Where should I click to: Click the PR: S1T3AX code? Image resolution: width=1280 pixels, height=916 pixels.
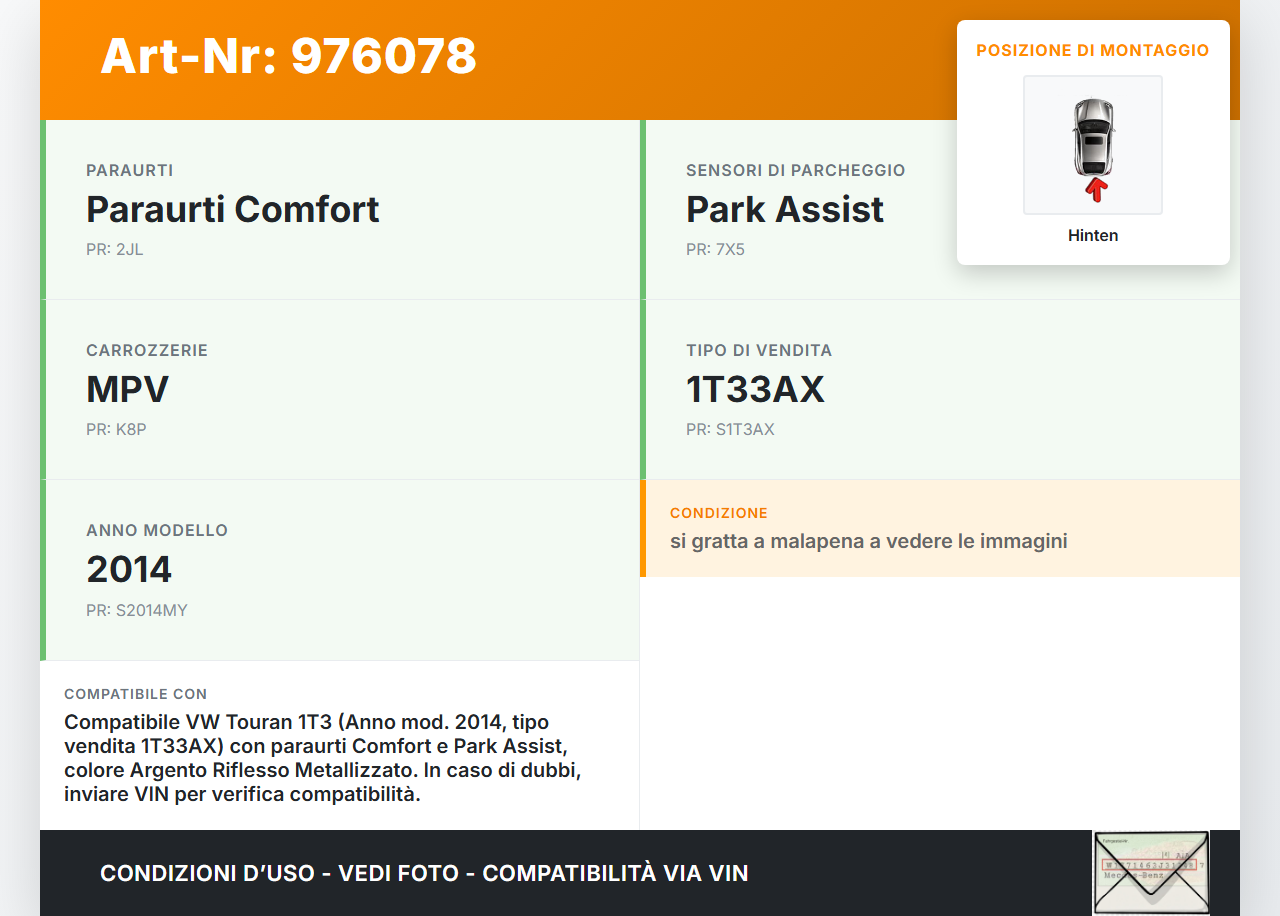tap(730, 429)
